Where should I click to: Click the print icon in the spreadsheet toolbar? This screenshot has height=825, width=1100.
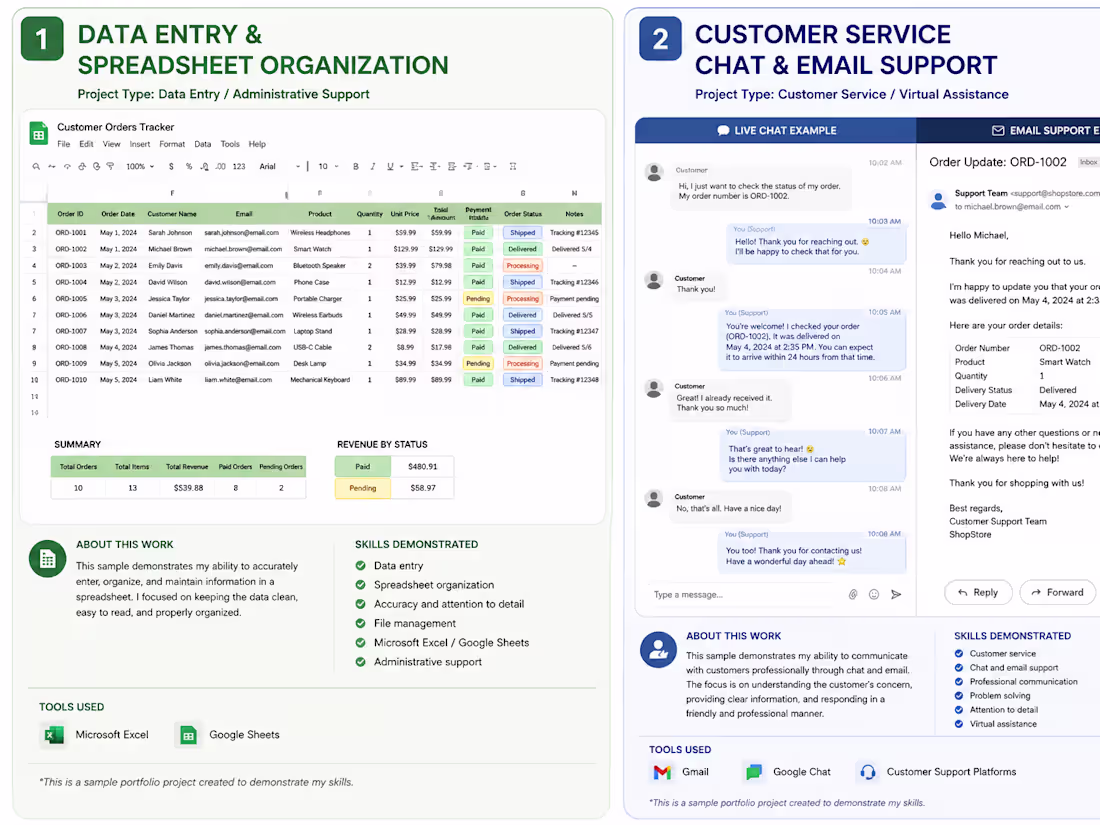click(82, 167)
